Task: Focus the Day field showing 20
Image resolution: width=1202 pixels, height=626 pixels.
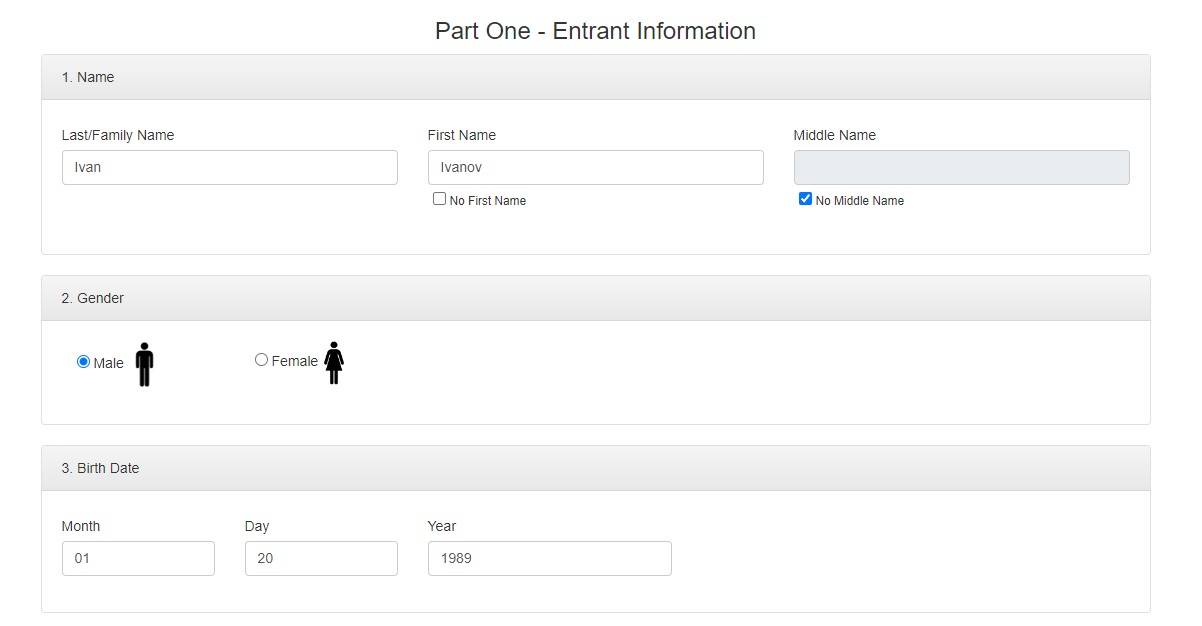Action: tap(321, 559)
